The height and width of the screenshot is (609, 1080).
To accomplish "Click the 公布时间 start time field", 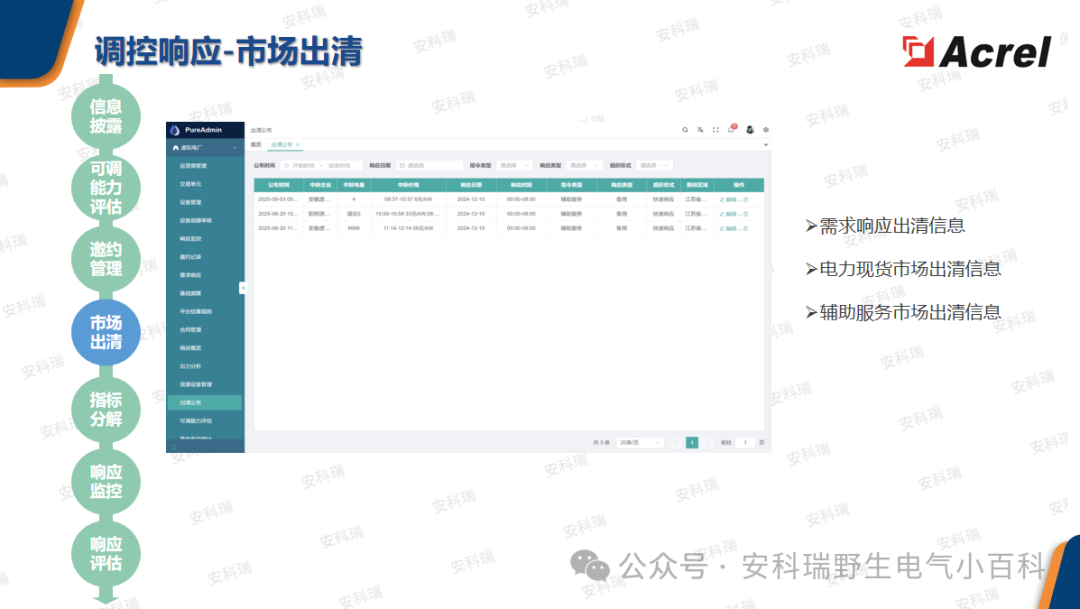I will pos(302,165).
